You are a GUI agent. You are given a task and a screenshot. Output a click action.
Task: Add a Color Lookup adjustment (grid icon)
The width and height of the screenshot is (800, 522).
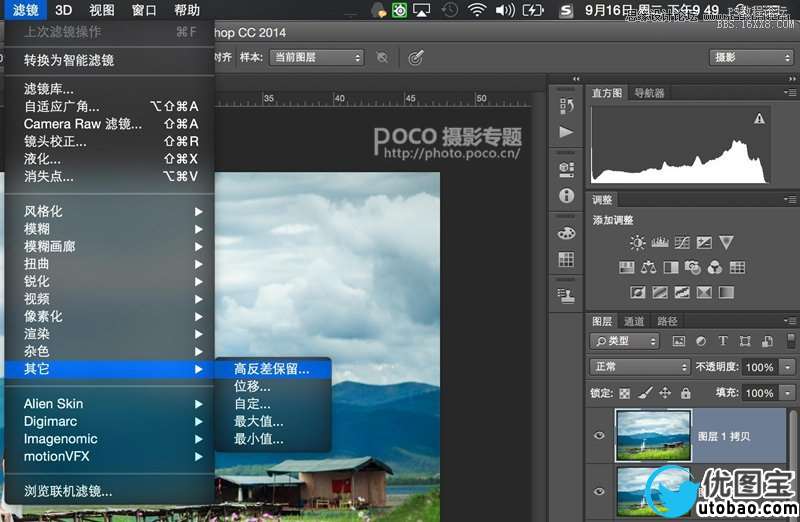(x=737, y=267)
